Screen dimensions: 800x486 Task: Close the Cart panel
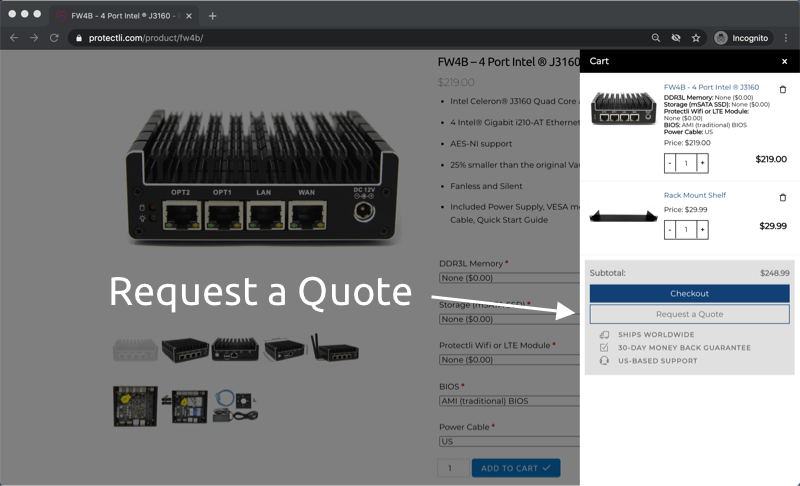[784, 61]
